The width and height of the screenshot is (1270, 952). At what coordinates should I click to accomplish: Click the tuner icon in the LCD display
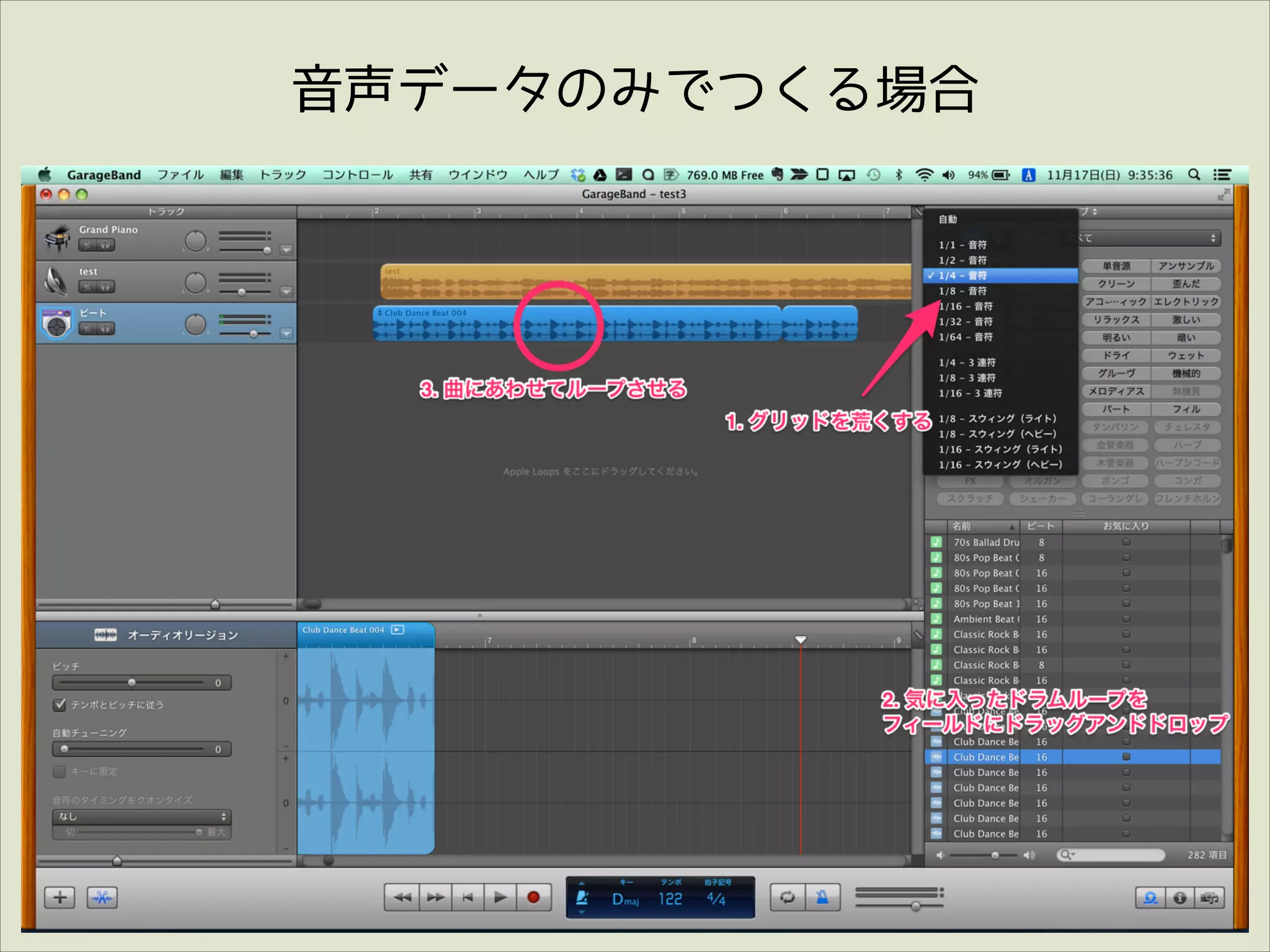[x=582, y=898]
